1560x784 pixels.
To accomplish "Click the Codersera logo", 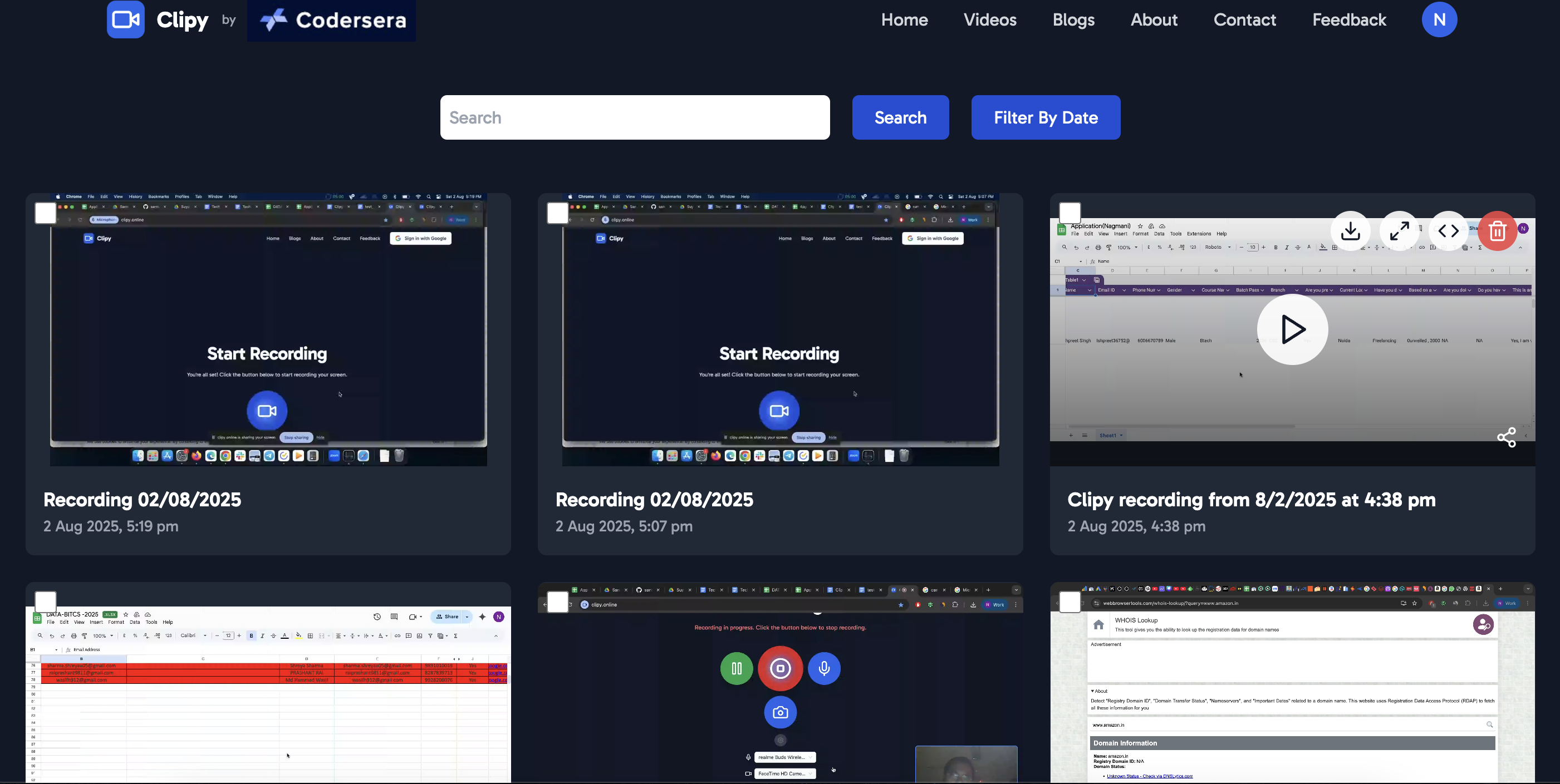I will pos(332,21).
